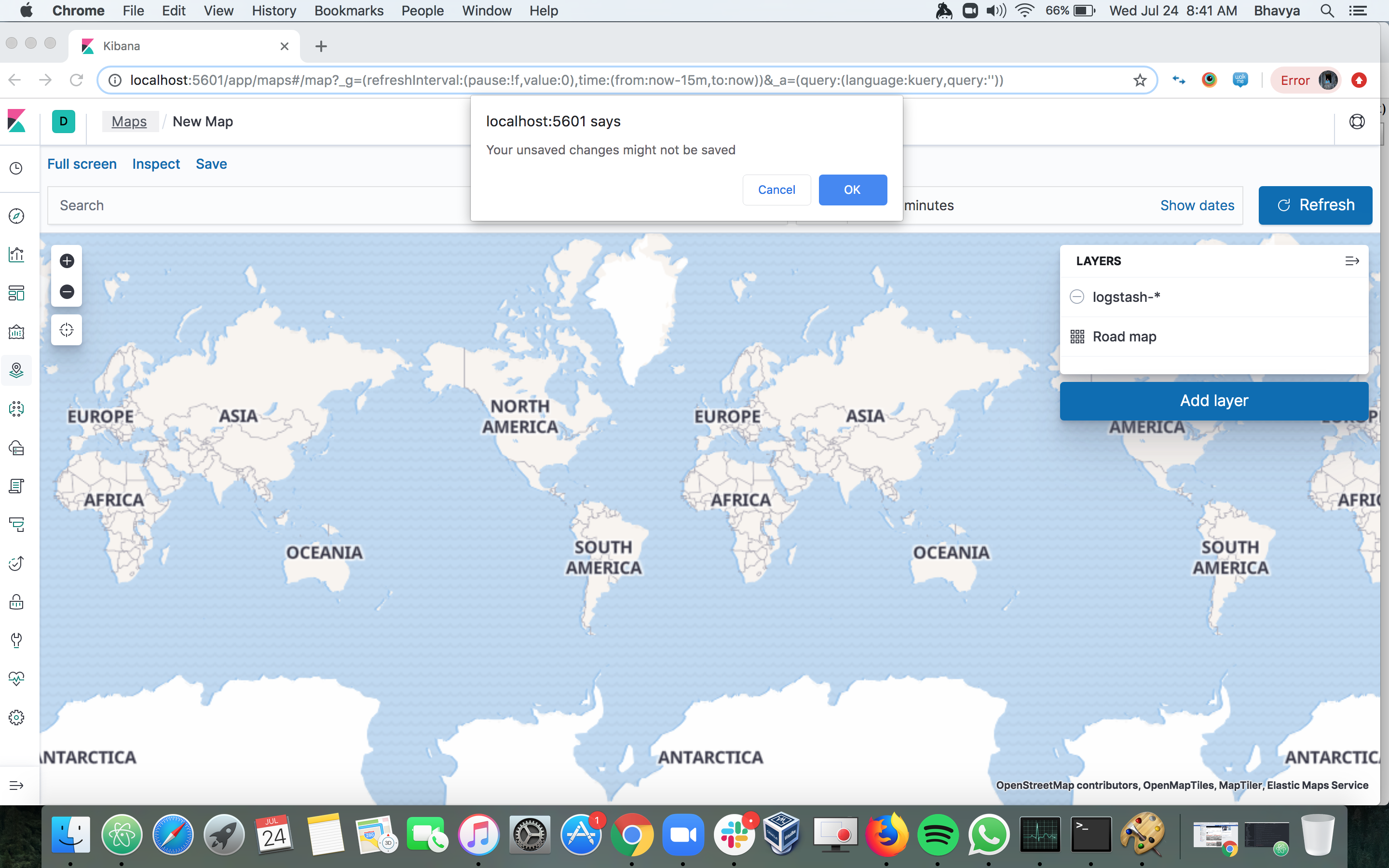Click the Refresh button
The width and height of the screenshot is (1389, 868).
coord(1315,205)
